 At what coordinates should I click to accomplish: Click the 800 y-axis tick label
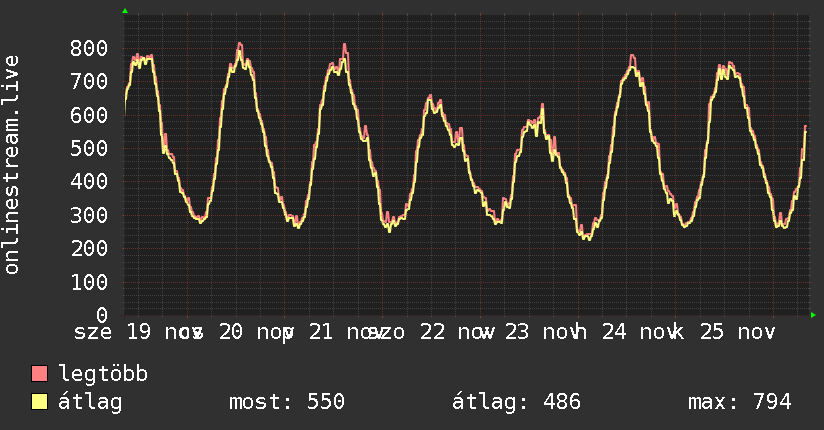point(89,48)
